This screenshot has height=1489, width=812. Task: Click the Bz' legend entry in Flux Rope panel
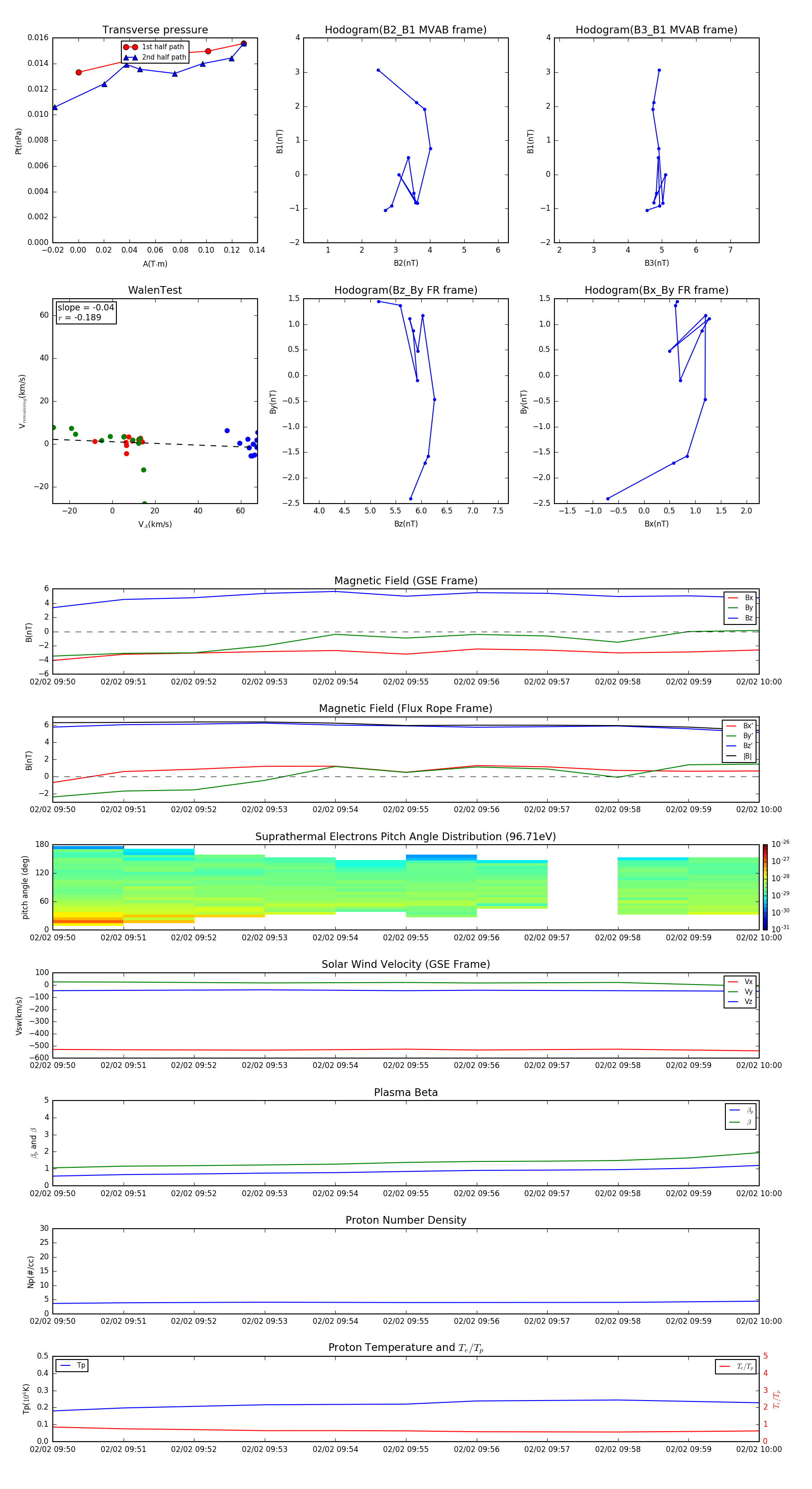point(740,746)
